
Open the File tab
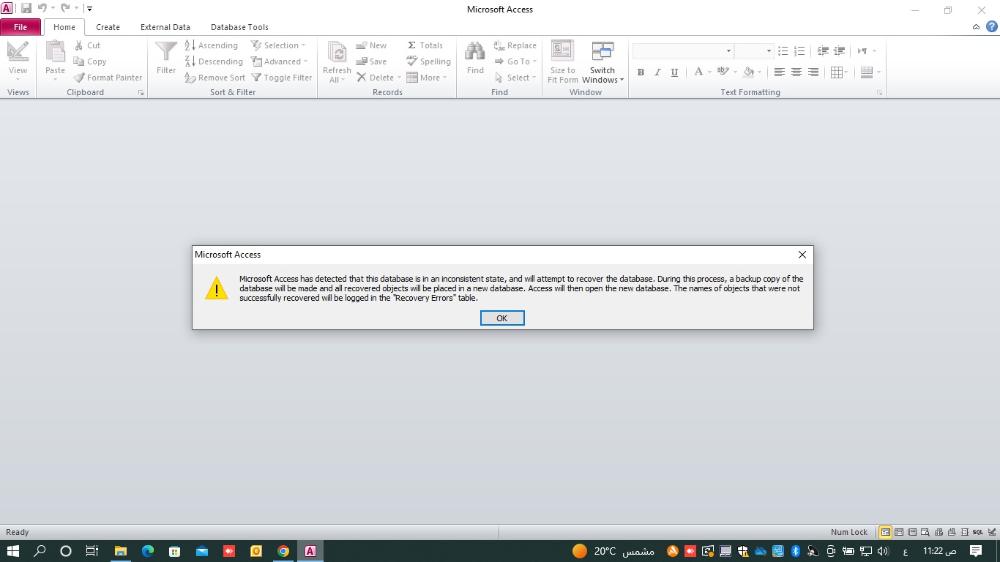pyautogui.click(x=20, y=27)
